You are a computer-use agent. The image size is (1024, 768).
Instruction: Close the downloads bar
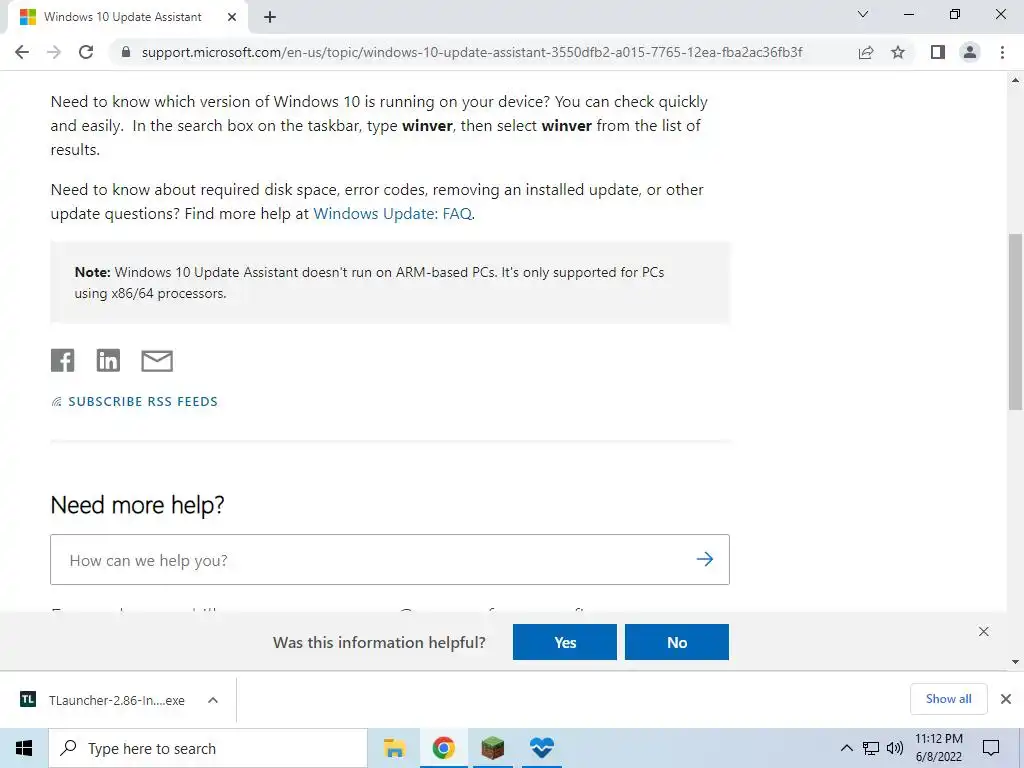point(1006,699)
